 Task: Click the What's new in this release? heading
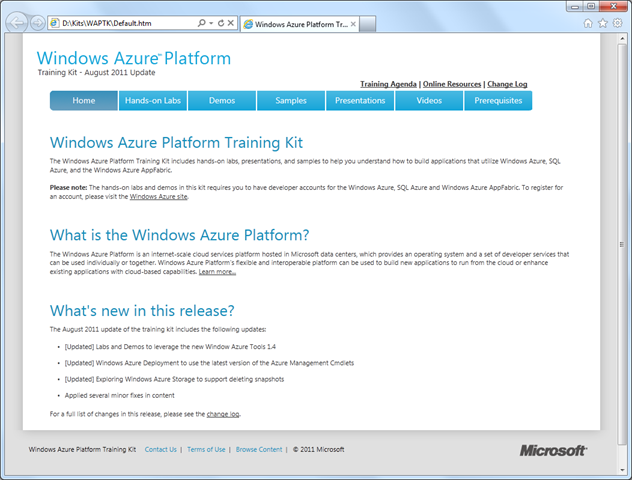click(x=142, y=311)
